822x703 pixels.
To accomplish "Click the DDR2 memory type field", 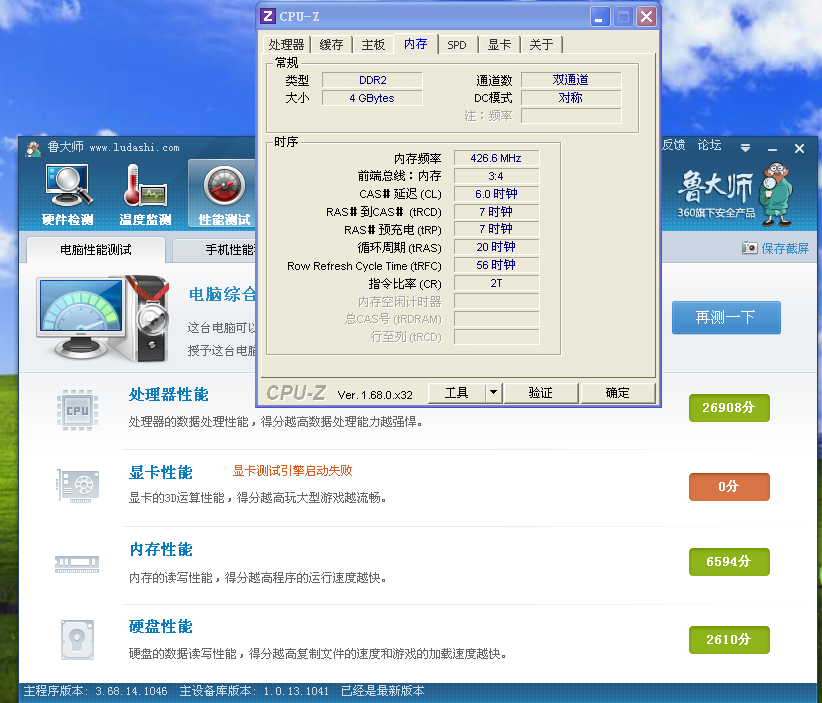I will pyautogui.click(x=372, y=80).
